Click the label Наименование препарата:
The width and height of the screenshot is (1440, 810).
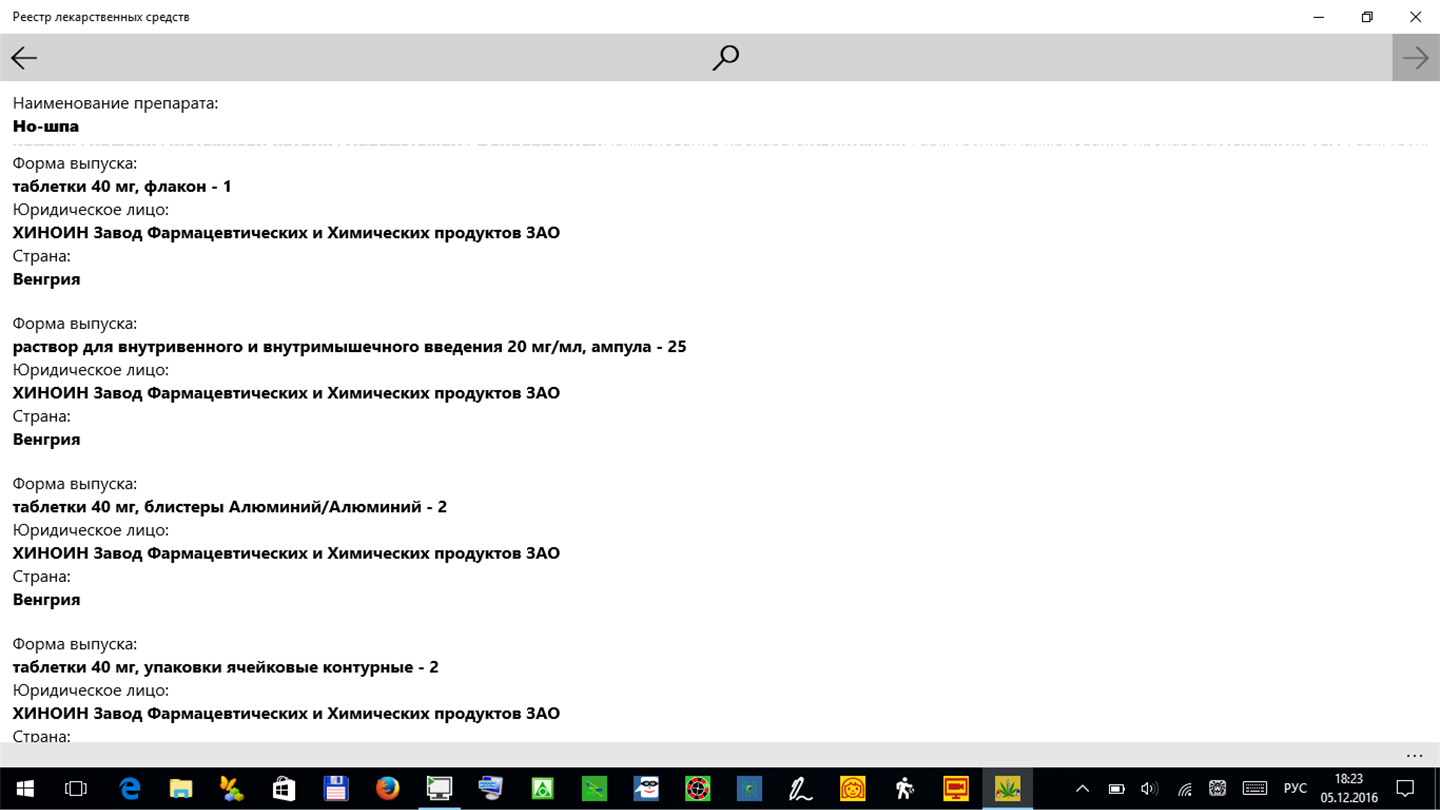click(115, 103)
